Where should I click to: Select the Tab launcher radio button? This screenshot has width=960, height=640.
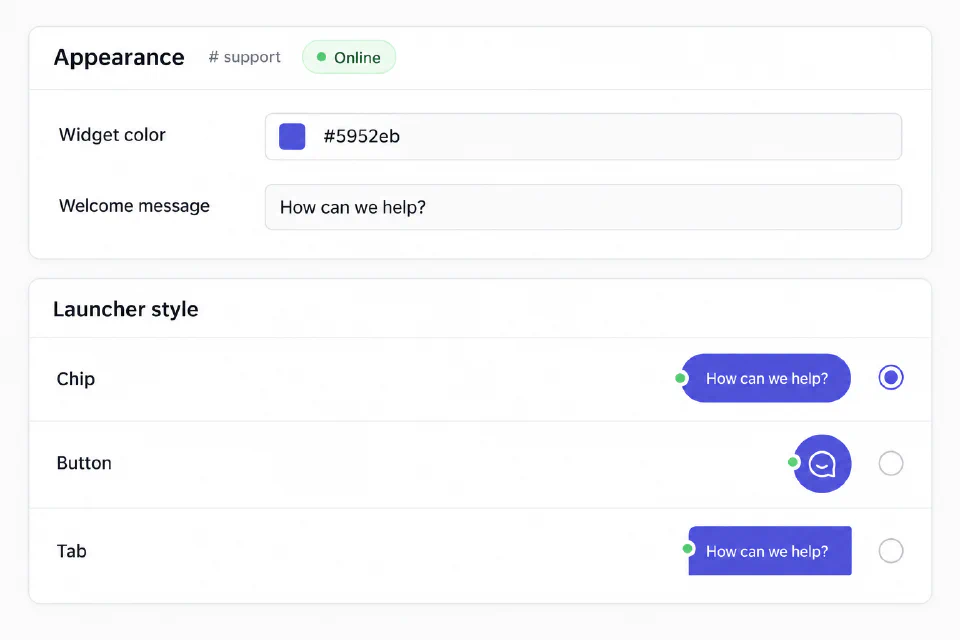[x=890, y=551]
